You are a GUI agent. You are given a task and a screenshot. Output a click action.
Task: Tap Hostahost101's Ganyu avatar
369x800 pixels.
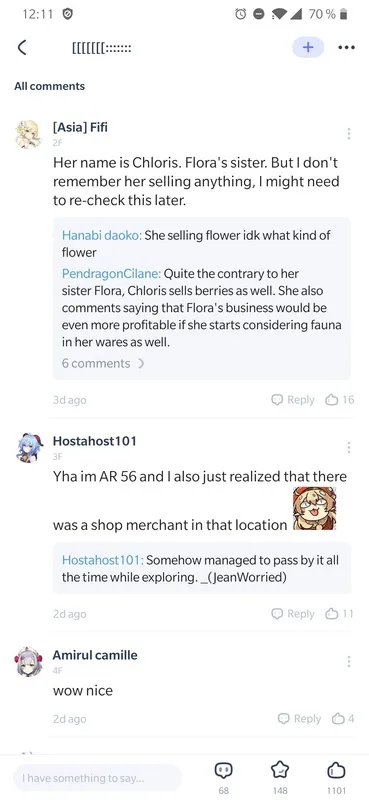click(29, 447)
